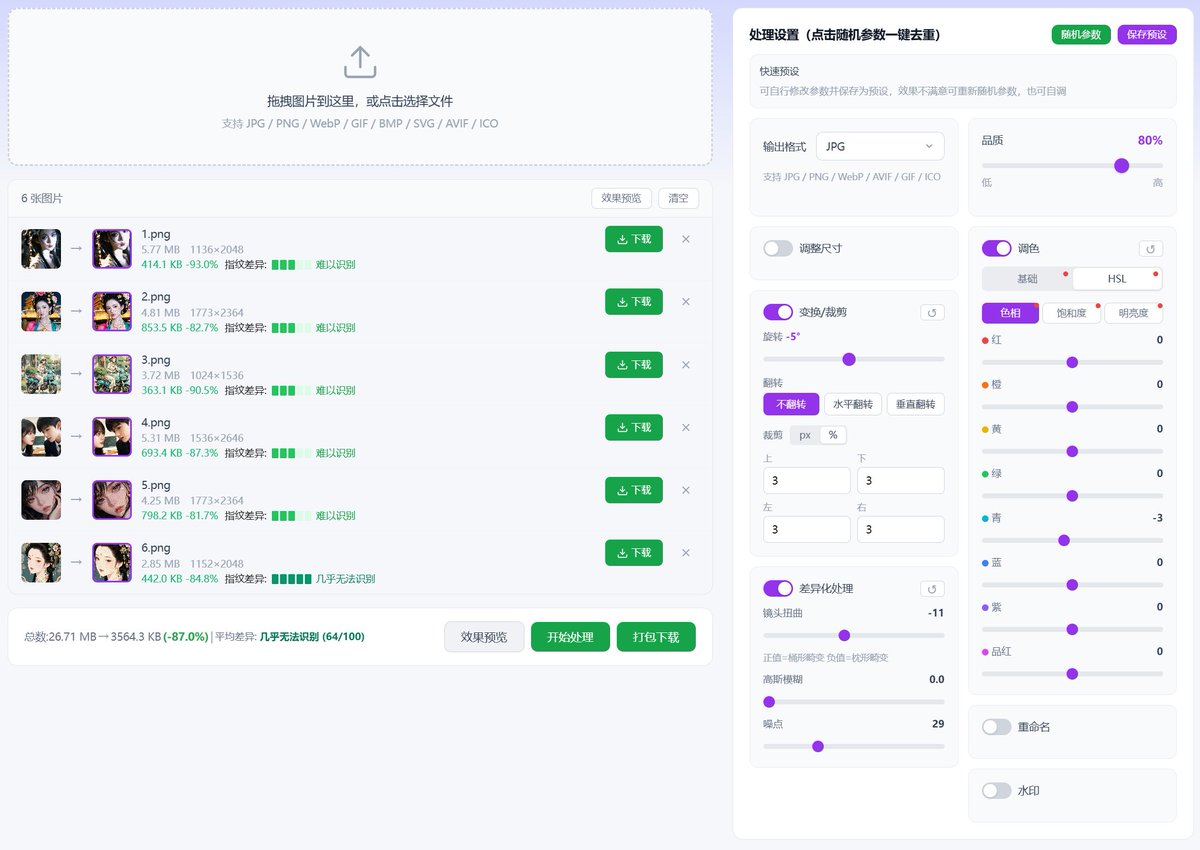Screen dimensions: 1200x850
Task: Enable the 水印 toggle
Action: pos(997,790)
